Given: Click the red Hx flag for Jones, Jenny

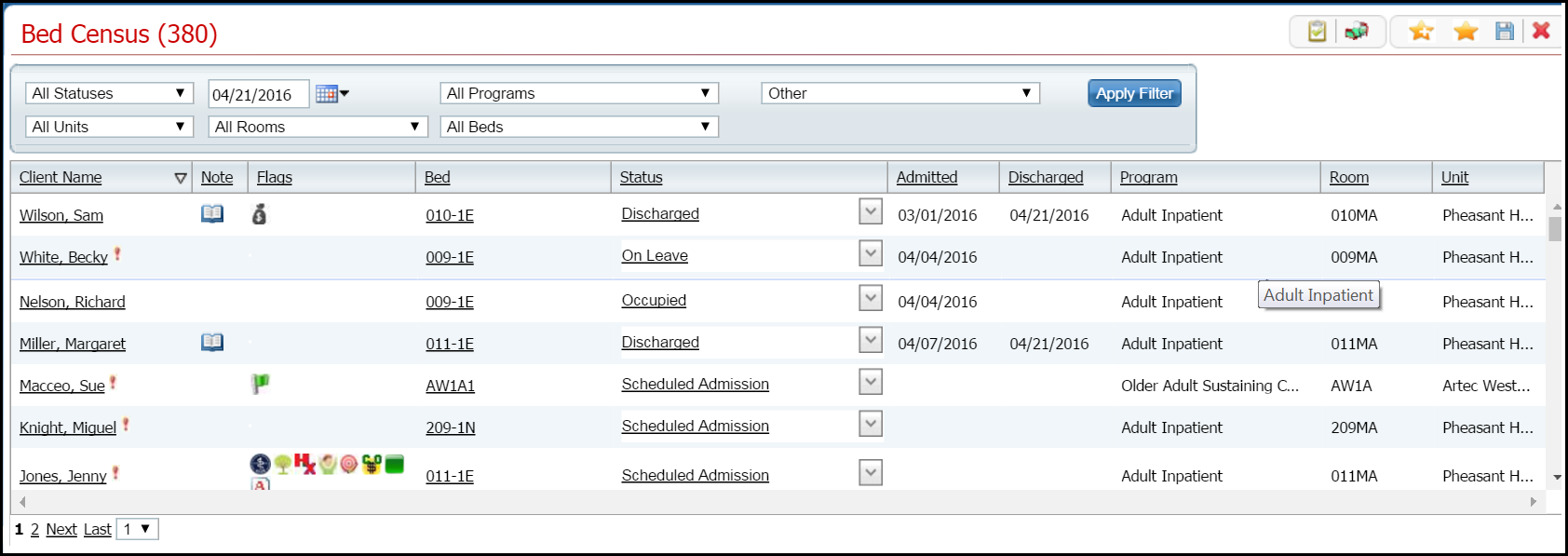Looking at the screenshot, I should click(x=304, y=463).
